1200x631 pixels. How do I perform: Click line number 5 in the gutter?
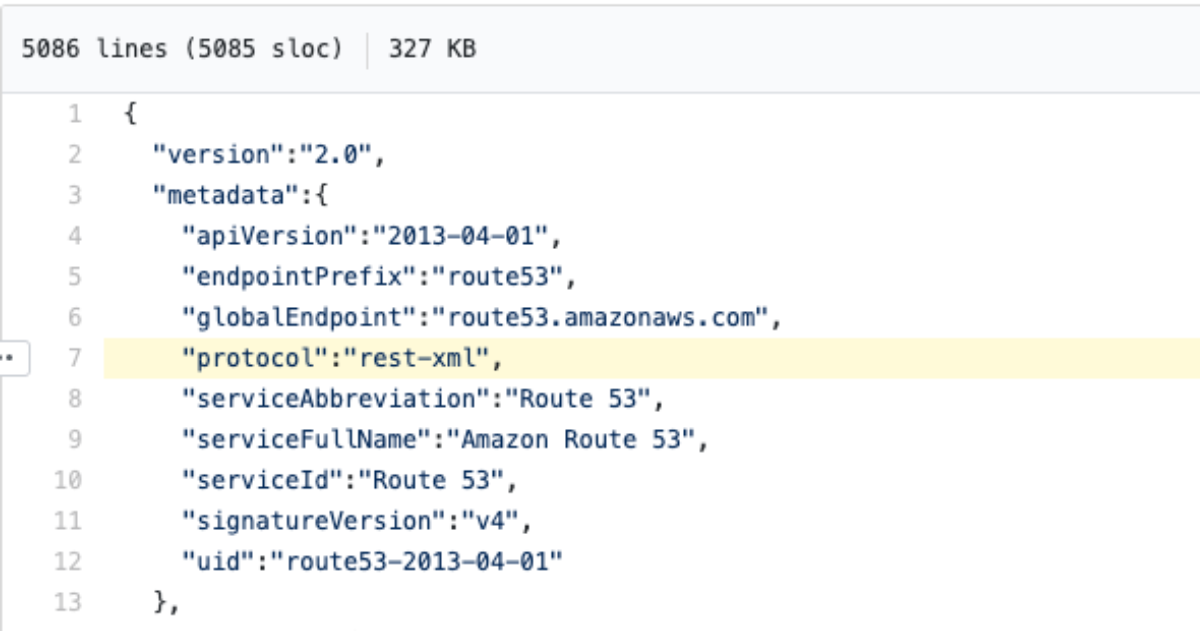pyautogui.click(x=75, y=277)
